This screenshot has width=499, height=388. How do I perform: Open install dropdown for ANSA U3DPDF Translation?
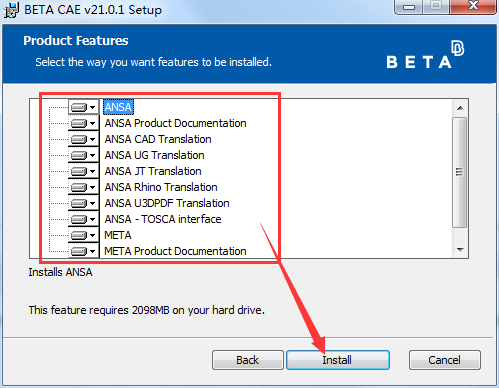[84, 203]
